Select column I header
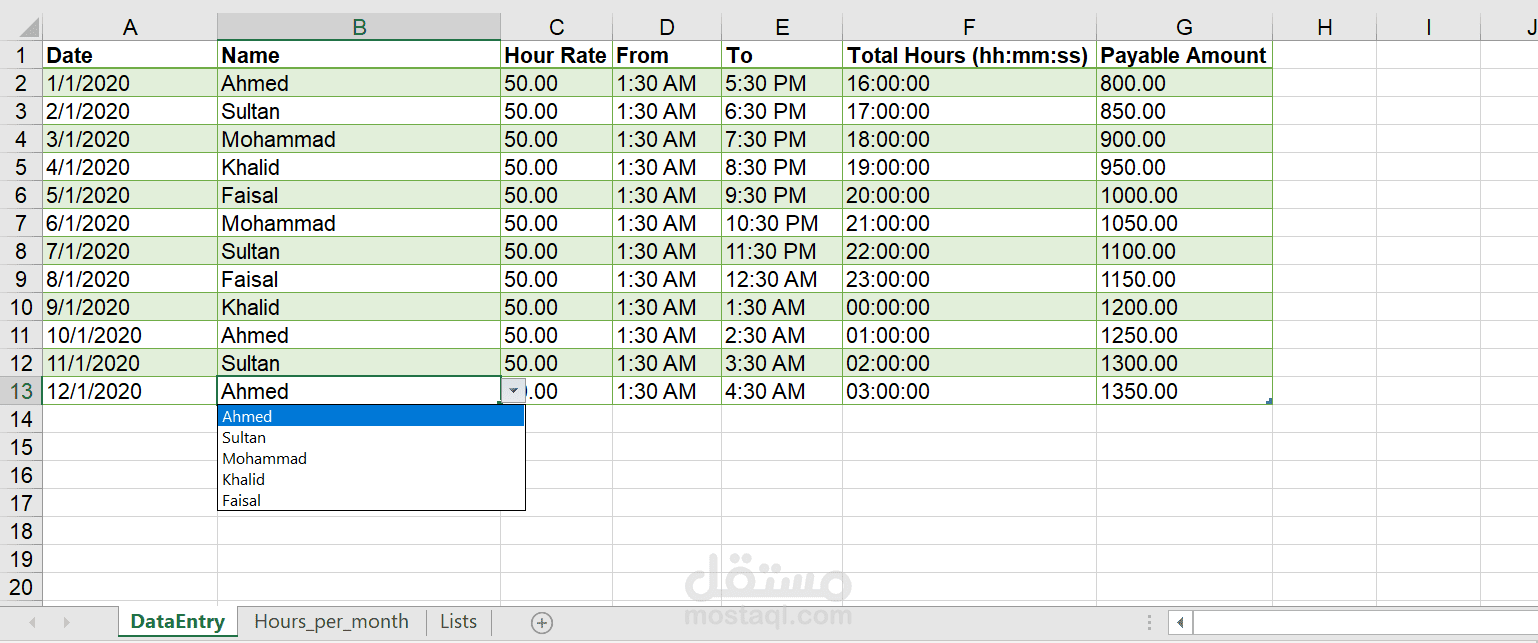This screenshot has width=1538, height=643. (x=1429, y=28)
